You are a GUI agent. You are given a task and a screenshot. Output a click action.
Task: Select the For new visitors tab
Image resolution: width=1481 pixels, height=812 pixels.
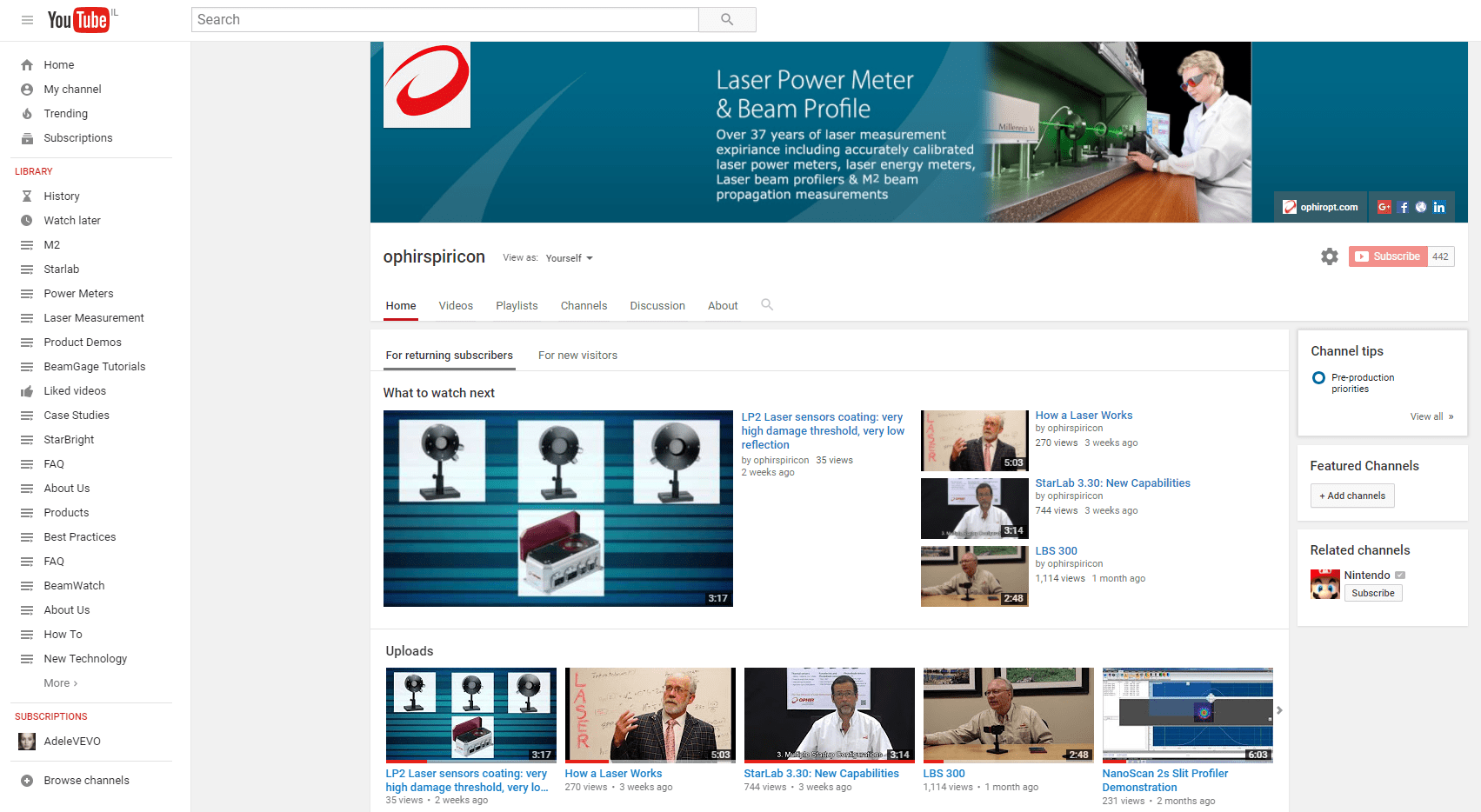[577, 356]
